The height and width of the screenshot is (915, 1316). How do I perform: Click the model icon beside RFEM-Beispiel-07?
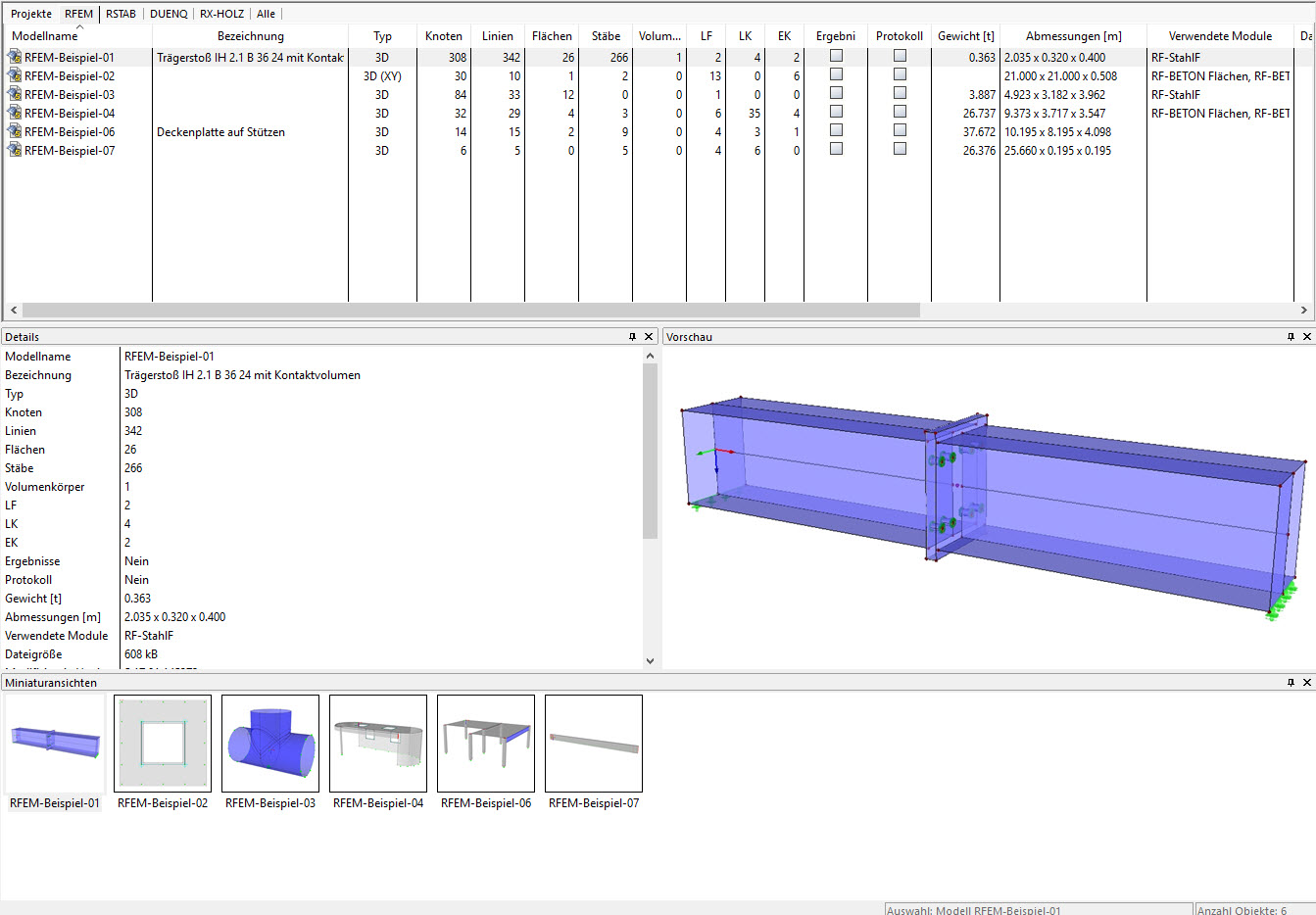click(x=15, y=150)
